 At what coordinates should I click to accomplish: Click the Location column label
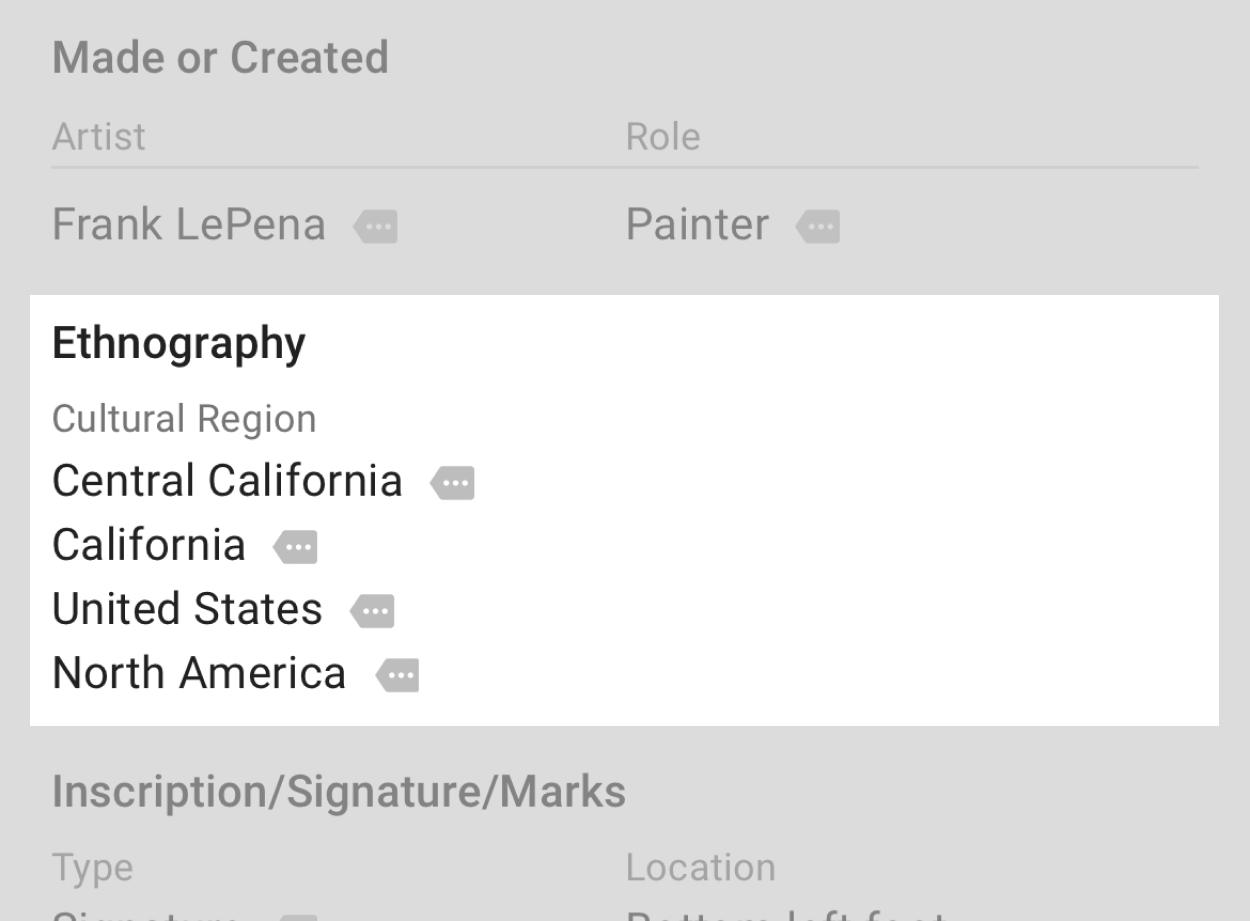pos(701,866)
